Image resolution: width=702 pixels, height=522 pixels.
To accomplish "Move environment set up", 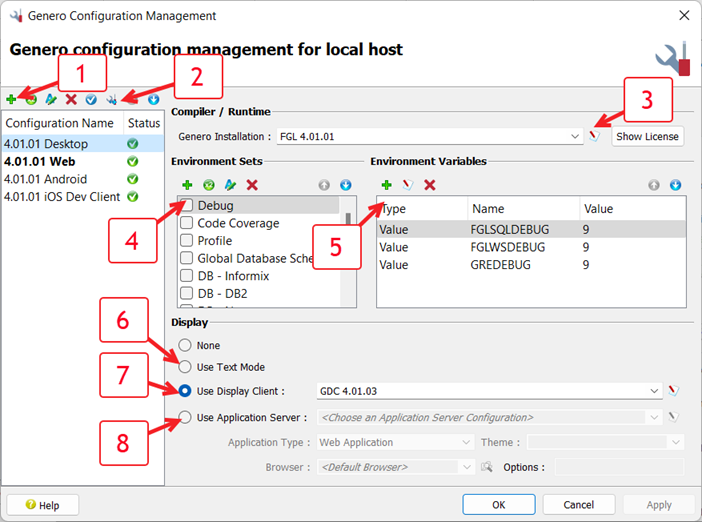I will [324, 185].
